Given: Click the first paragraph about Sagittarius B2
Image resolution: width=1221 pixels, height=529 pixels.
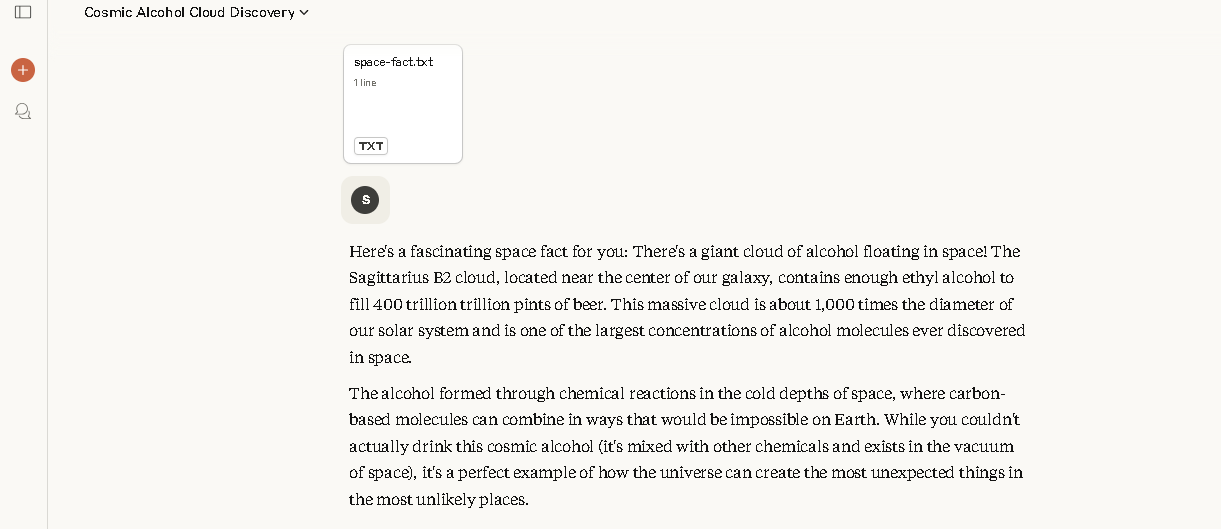Looking at the screenshot, I should pyautogui.click(x=687, y=304).
